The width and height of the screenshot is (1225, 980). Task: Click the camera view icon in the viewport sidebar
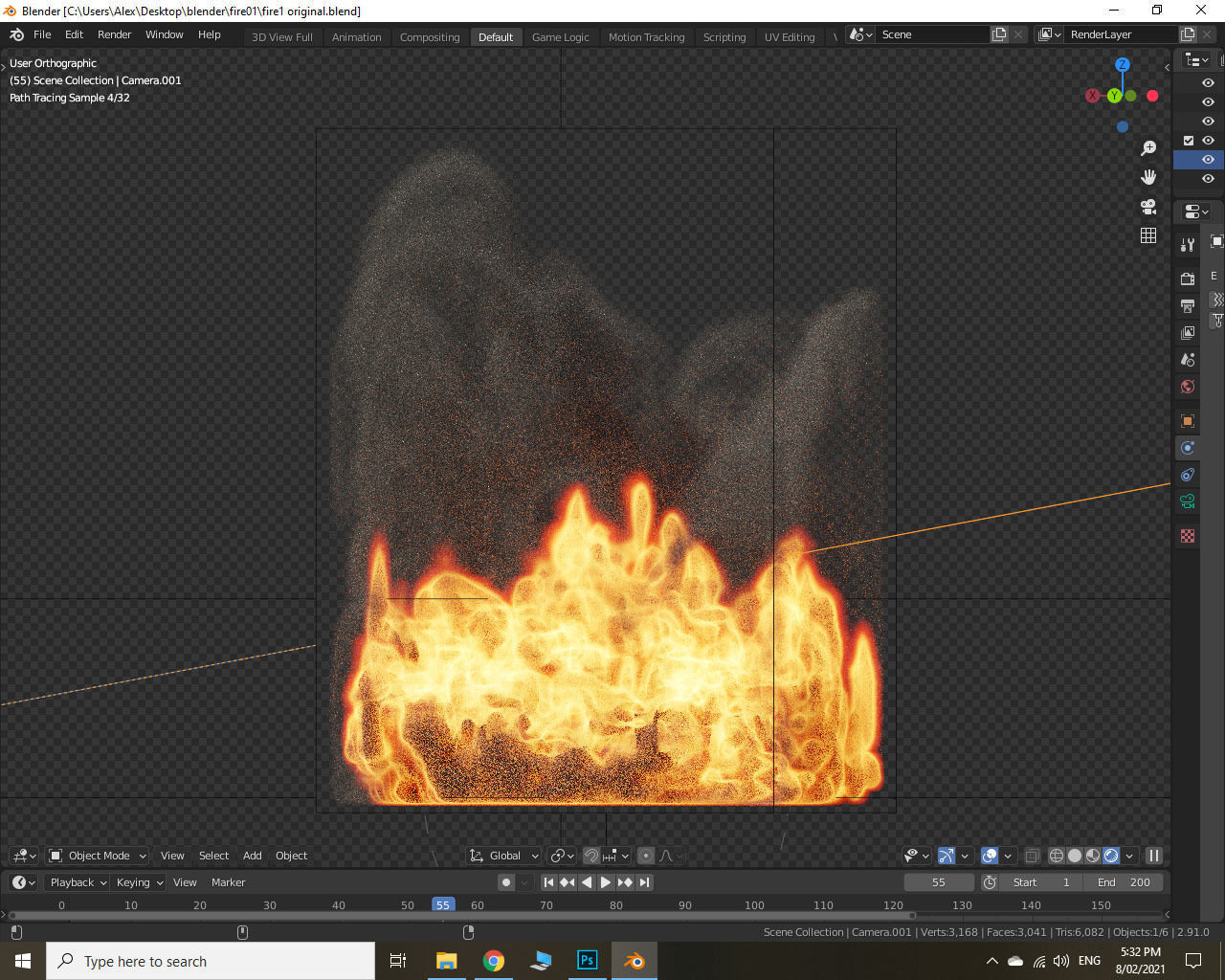pyautogui.click(x=1148, y=207)
